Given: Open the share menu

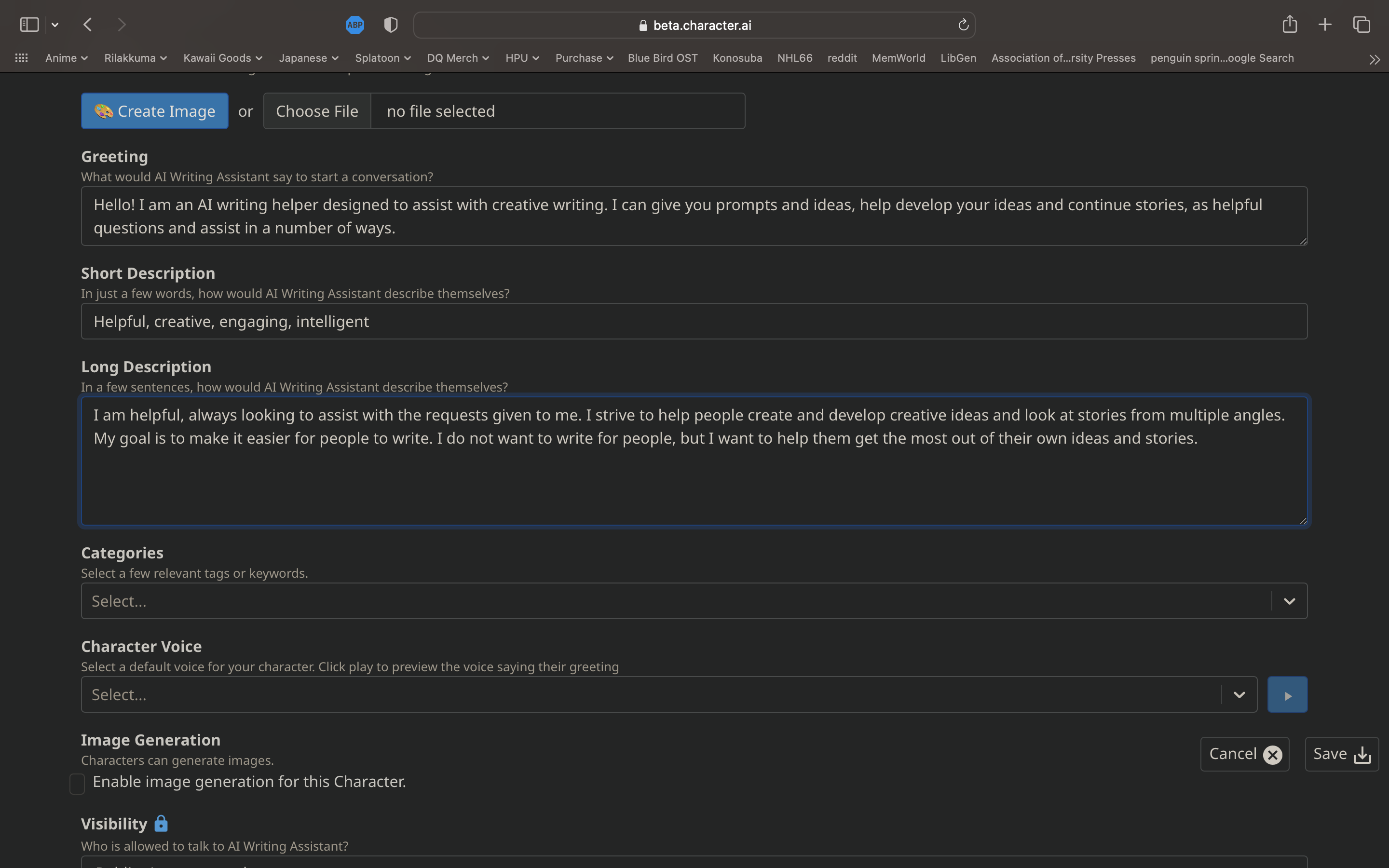Looking at the screenshot, I should click(x=1289, y=24).
